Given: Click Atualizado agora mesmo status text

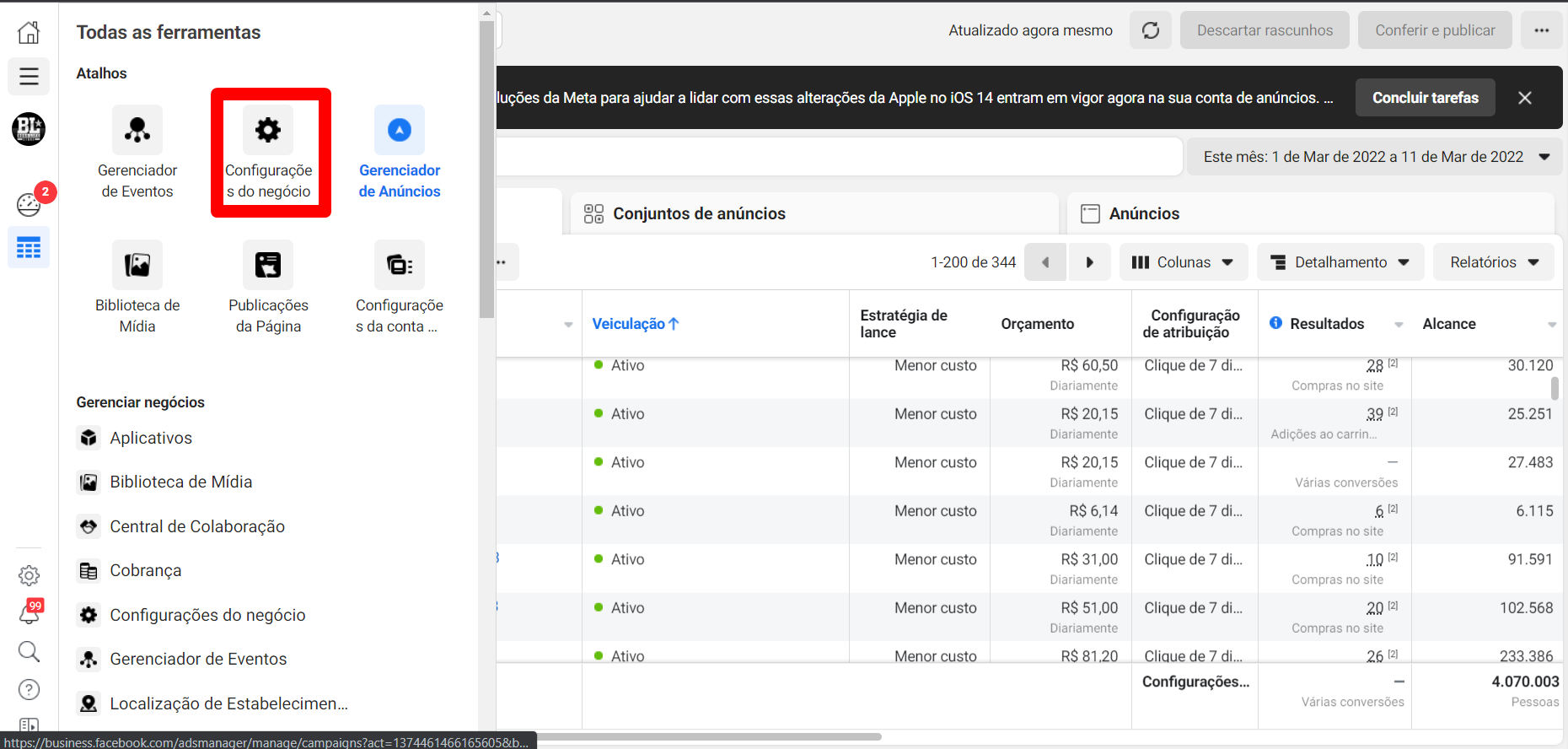Looking at the screenshot, I should pos(1030,30).
